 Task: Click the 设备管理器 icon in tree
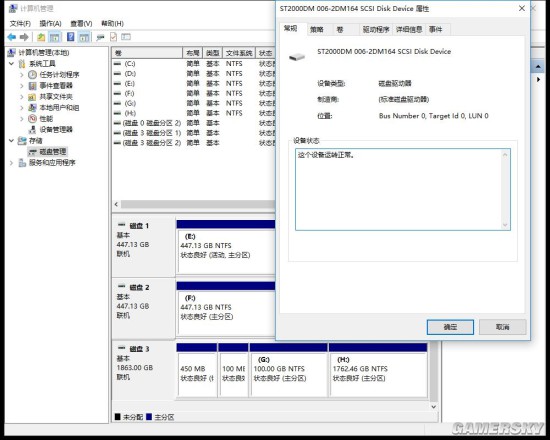click(x=32, y=129)
